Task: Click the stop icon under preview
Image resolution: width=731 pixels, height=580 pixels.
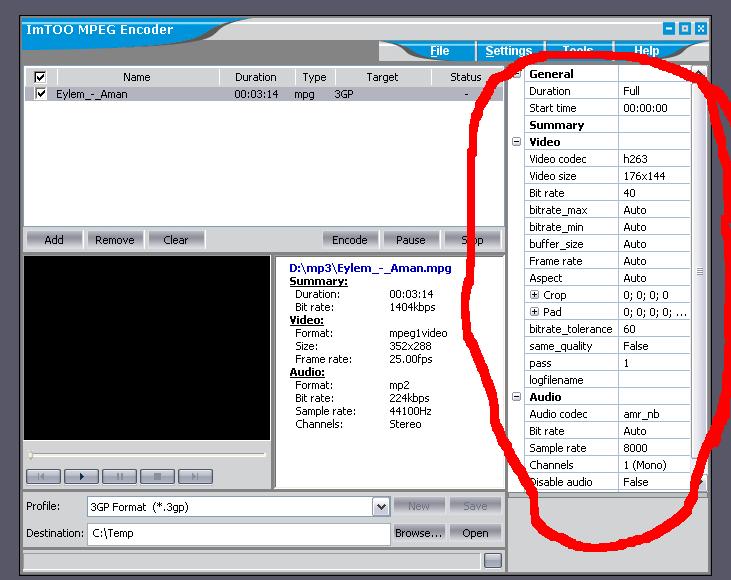Action: 158,476
